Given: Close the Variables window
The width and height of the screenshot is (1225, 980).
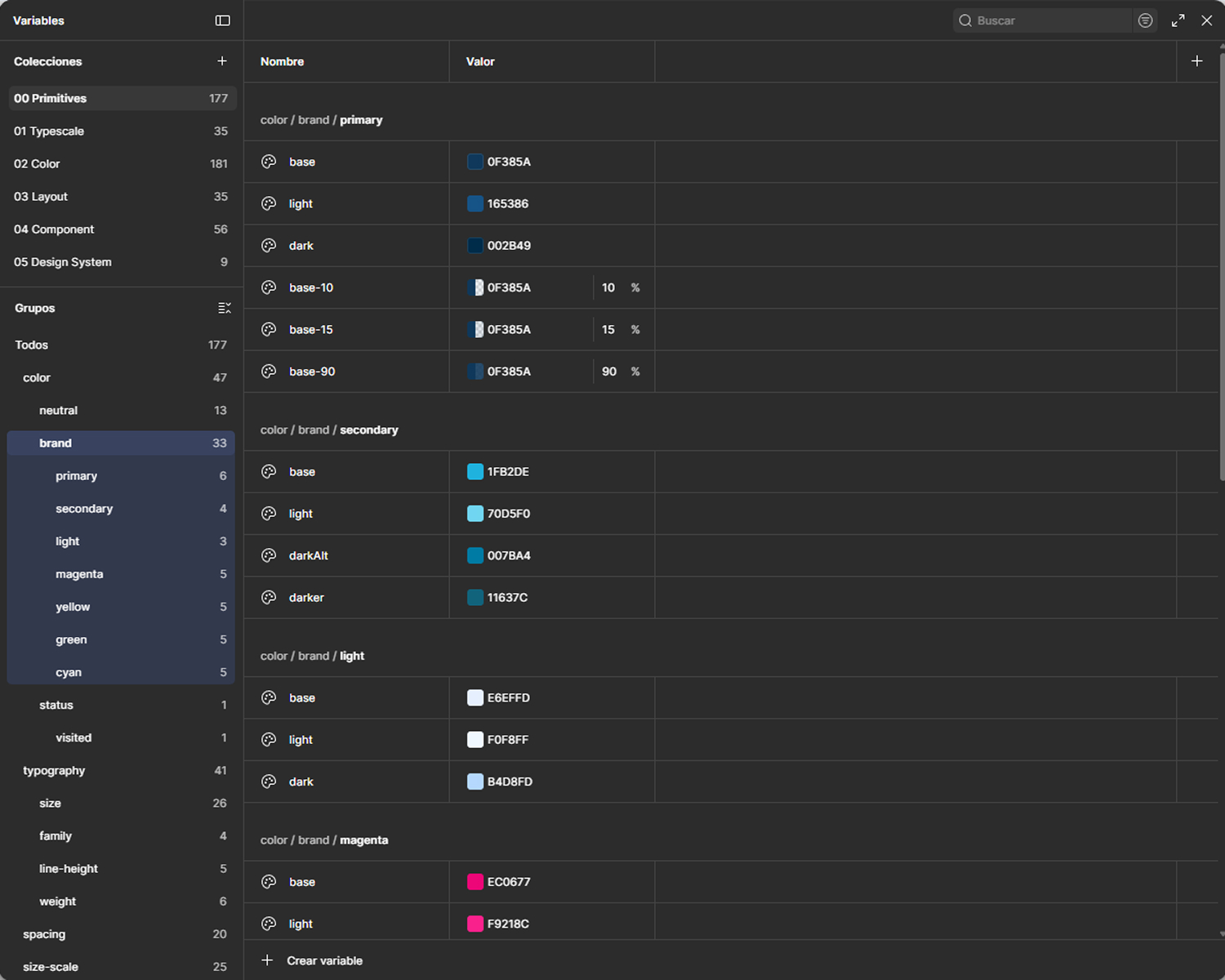Looking at the screenshot, I should [x=1206, y=20].
